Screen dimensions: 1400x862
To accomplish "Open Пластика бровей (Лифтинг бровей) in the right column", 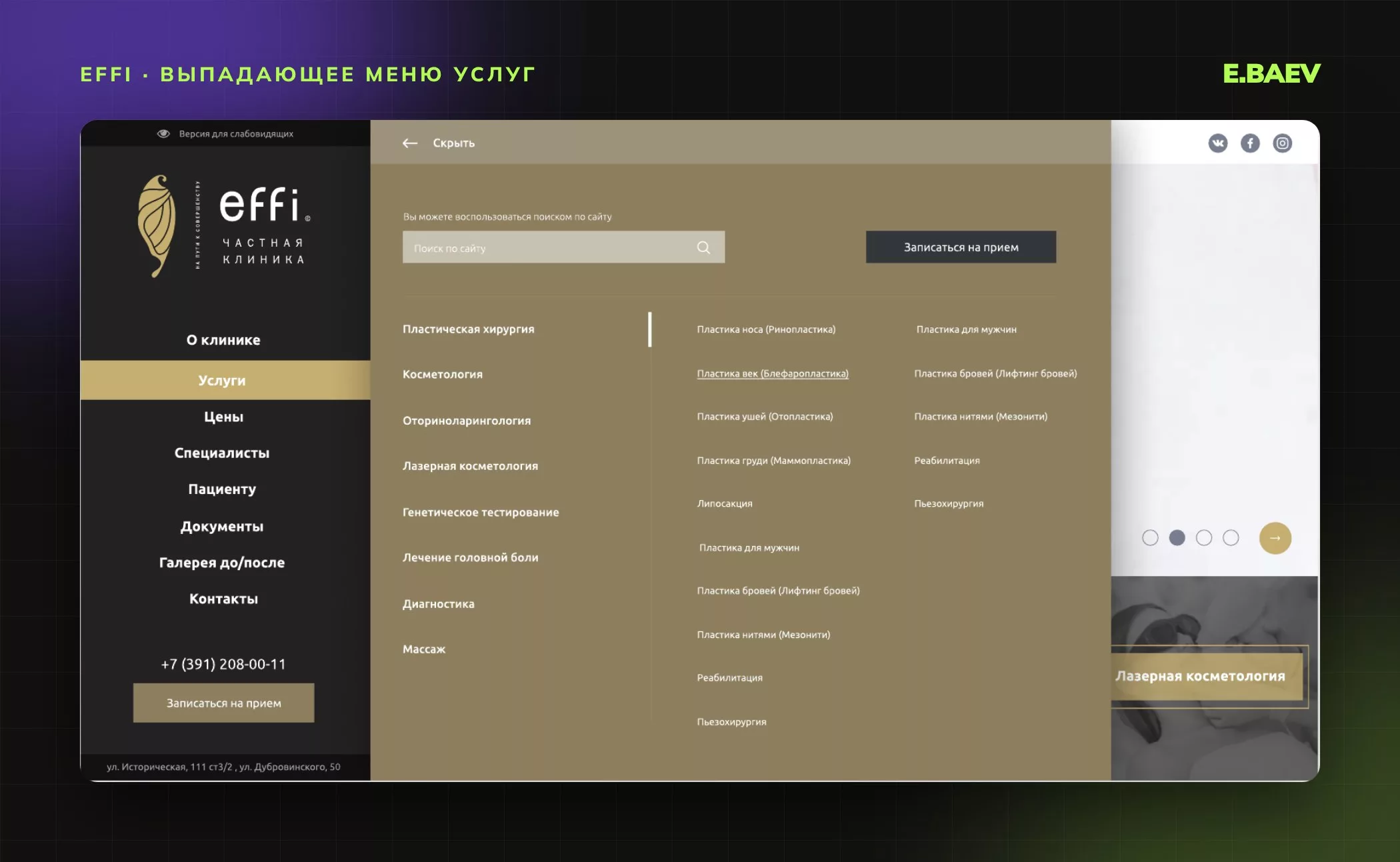I will (995, 373).
